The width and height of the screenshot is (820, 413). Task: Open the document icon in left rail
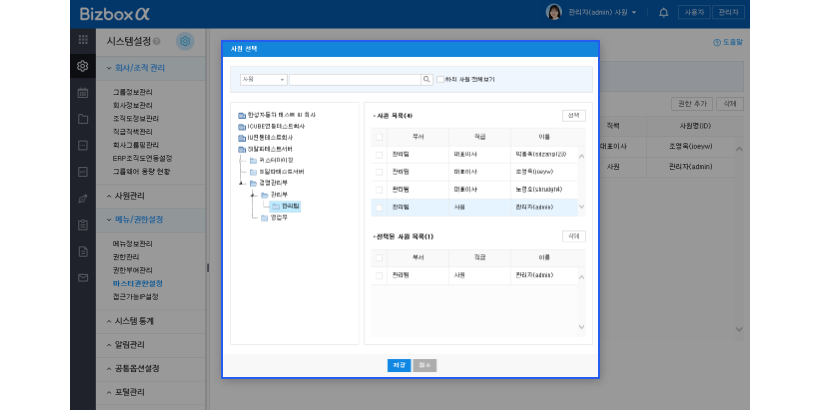pyautogui.click(x=83, y=251)
